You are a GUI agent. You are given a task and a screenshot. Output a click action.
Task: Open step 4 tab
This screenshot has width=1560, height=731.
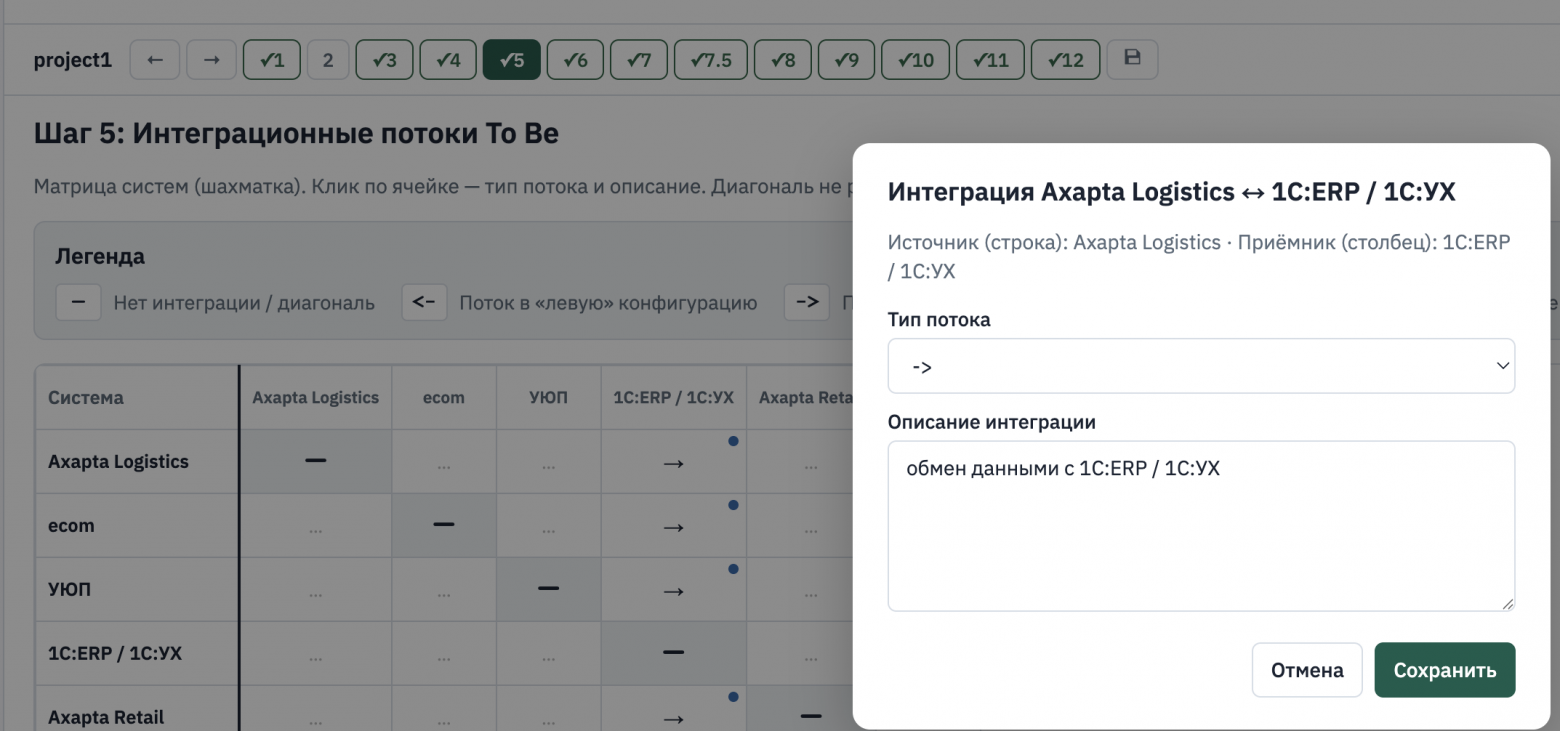click(447, 60)
